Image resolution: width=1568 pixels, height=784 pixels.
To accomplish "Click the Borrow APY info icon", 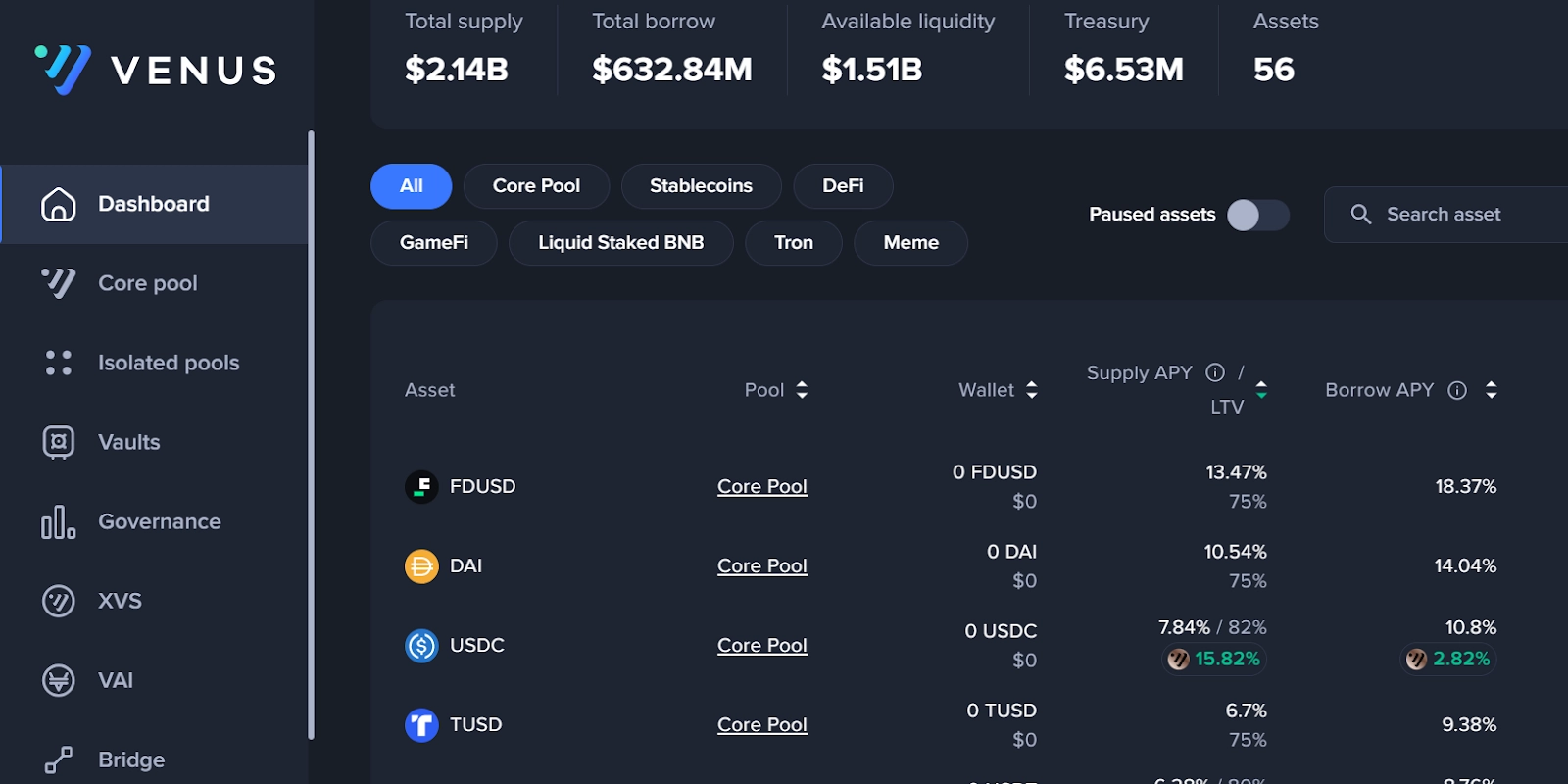I will point(1457,390).
